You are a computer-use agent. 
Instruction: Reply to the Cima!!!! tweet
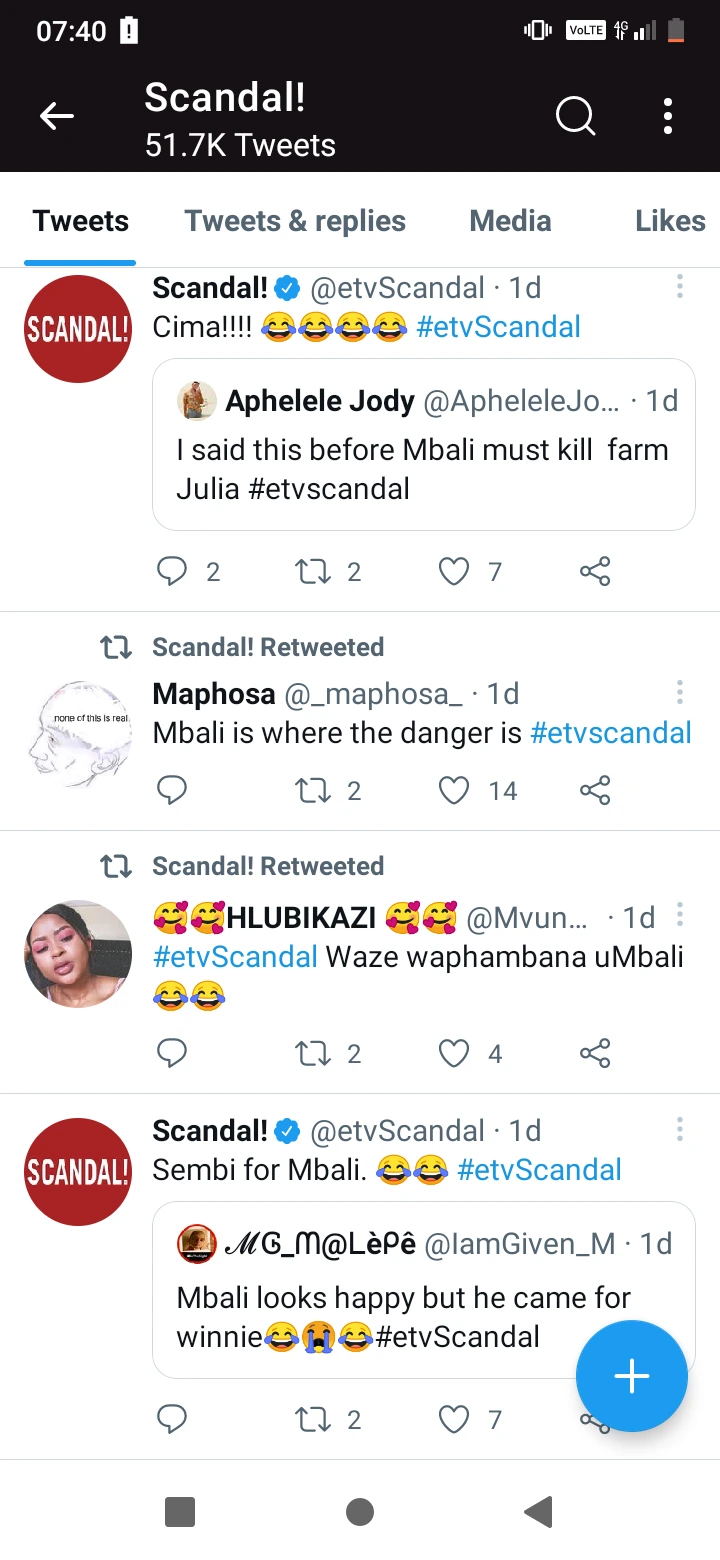173,572
